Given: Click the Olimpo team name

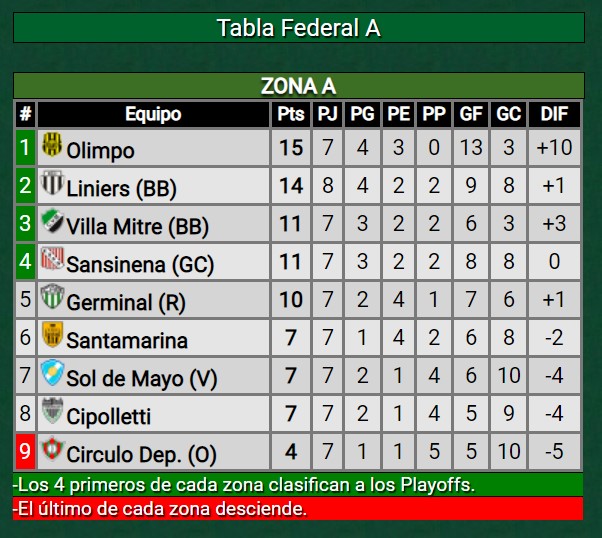Looking at the screenshot, I should (x=100, y=150).
